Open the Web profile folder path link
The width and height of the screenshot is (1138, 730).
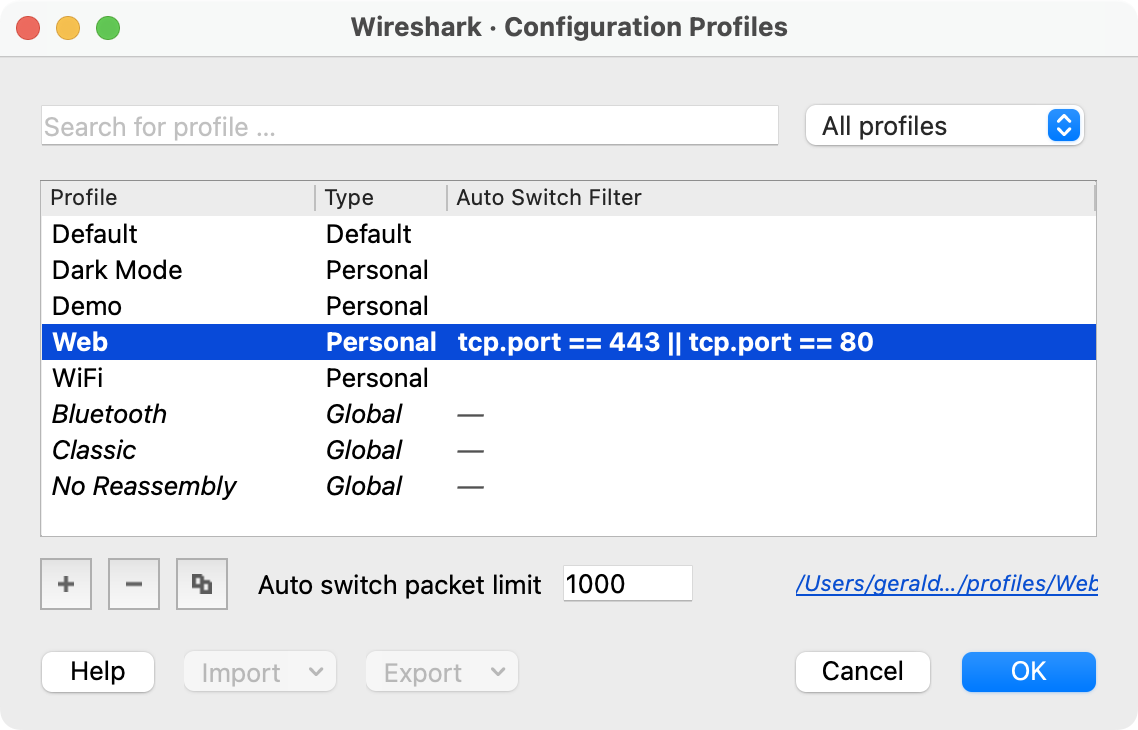click(x=946, y=584)
